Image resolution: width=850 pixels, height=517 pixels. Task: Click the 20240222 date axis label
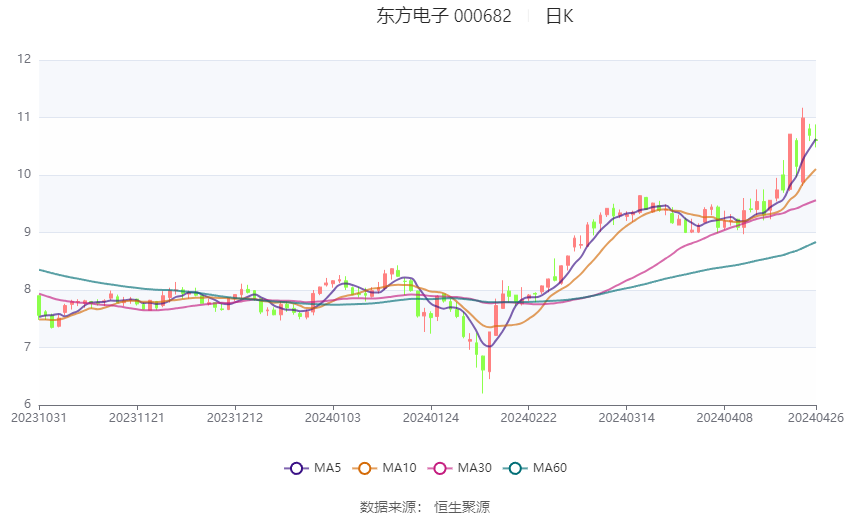(x=527, y=417)
